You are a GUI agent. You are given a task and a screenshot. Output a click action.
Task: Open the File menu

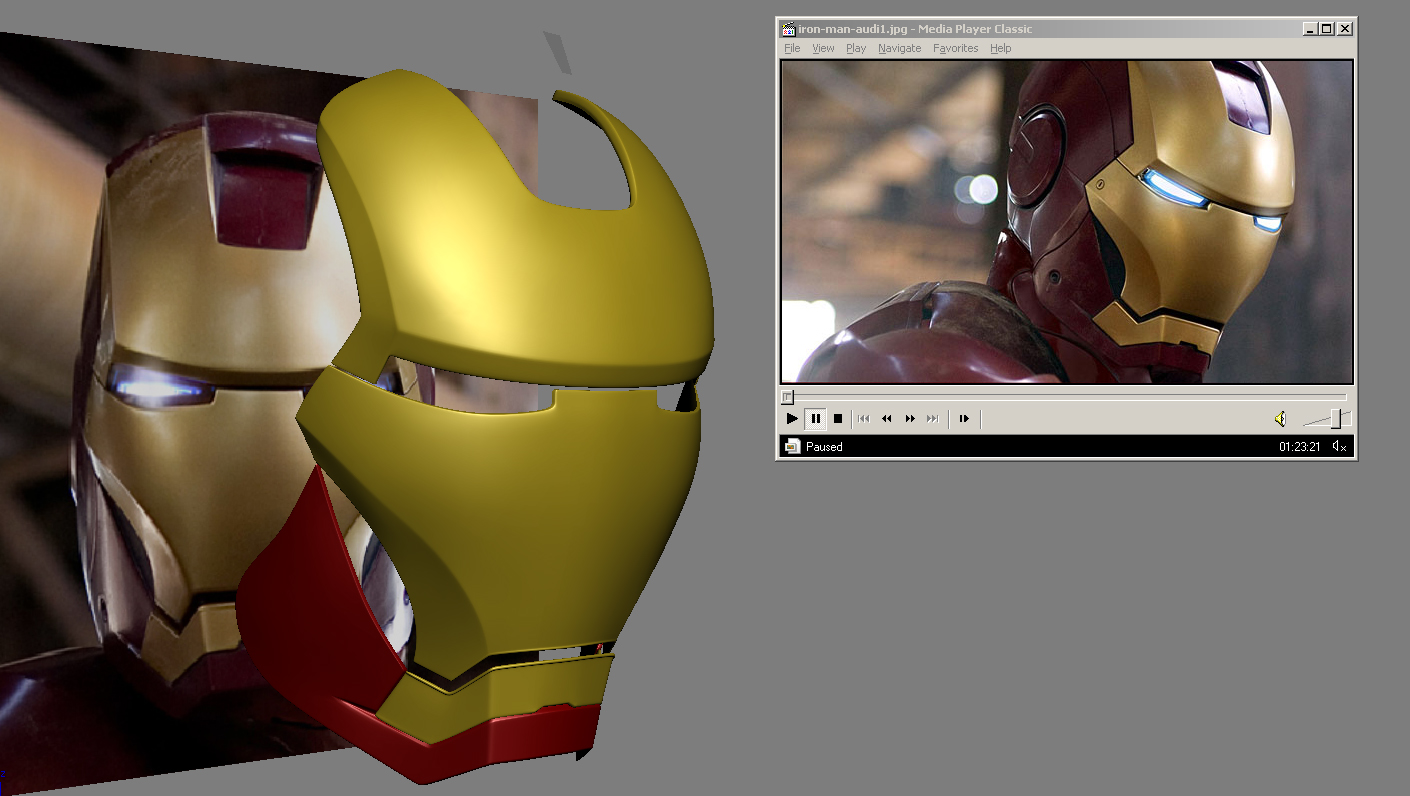tap(792, 48)
